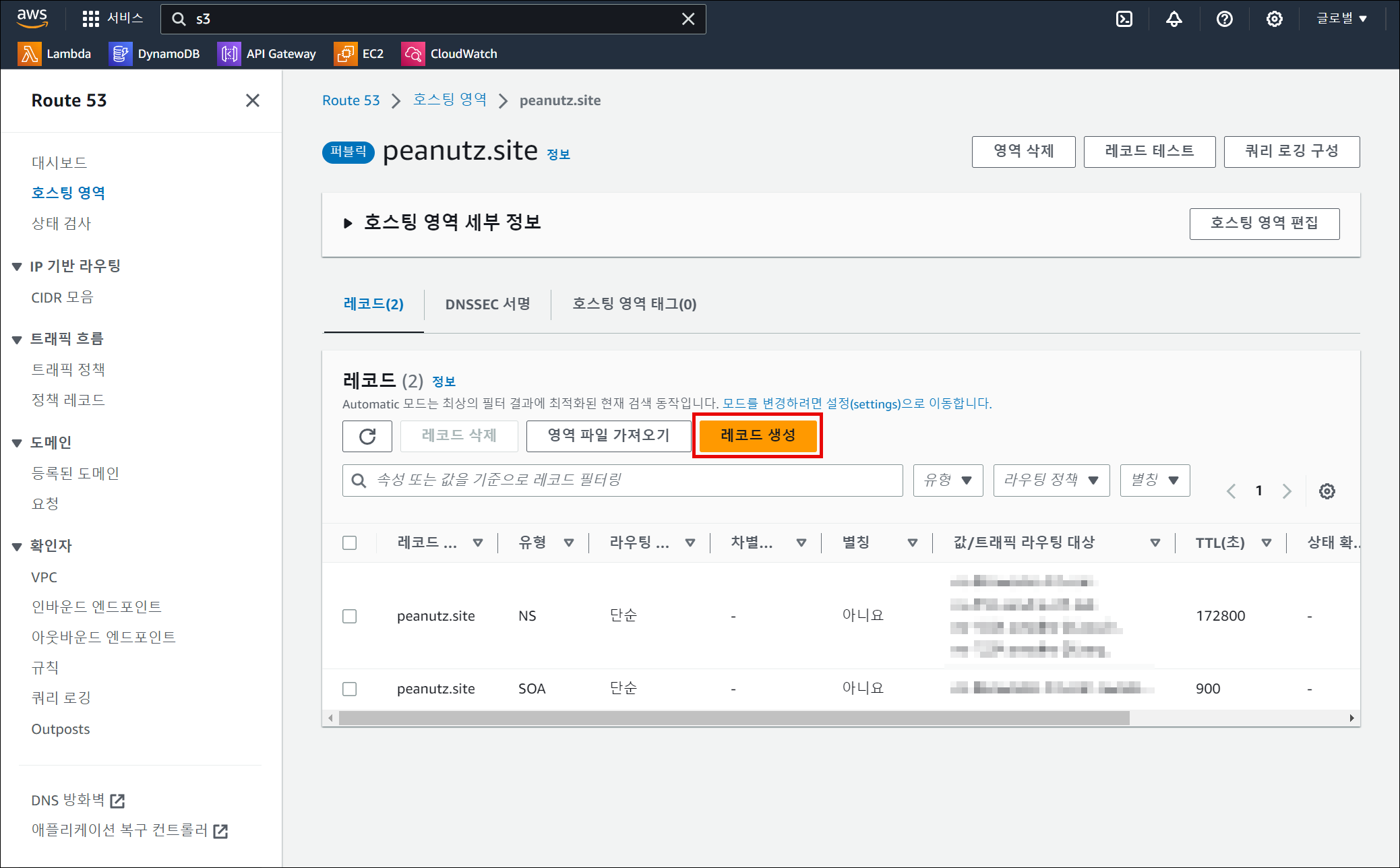The width and height of the screenshot is (1400, 868).
Task: Select the peanutz.site NS record checkbox
Action: coord(349,616)
